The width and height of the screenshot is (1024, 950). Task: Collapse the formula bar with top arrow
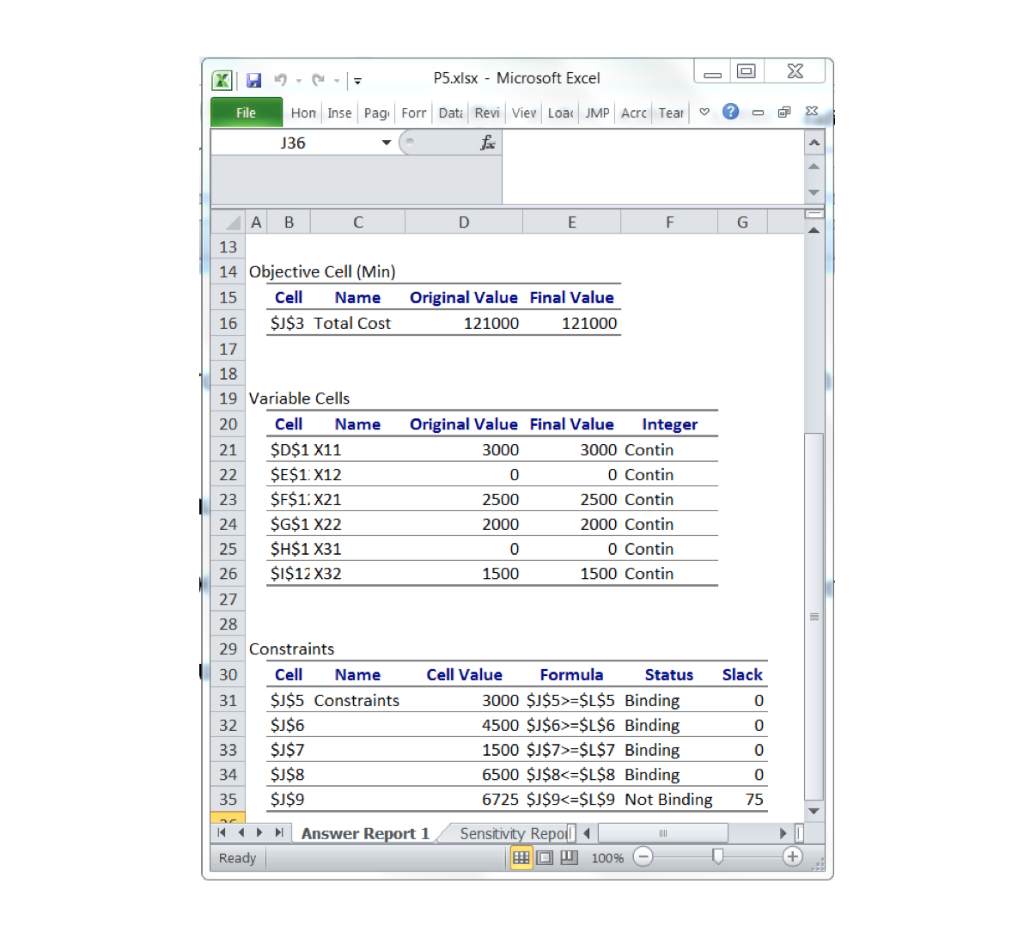point(814,142)
